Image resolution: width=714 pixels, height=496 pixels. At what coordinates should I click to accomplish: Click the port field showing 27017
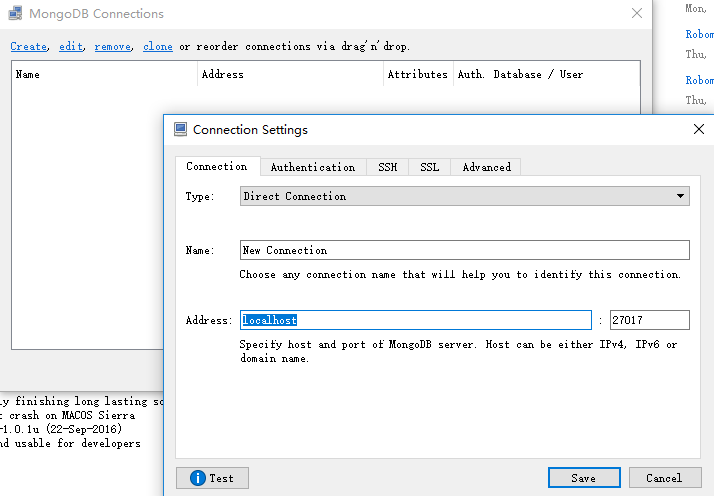pos(649,320)
